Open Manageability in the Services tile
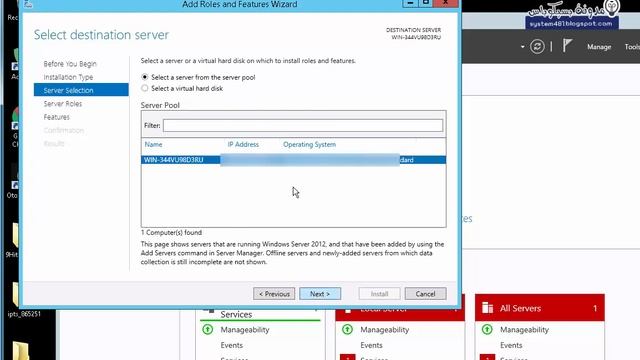The image size is (640, 360). pyautogui.click(x=245, y=329)
